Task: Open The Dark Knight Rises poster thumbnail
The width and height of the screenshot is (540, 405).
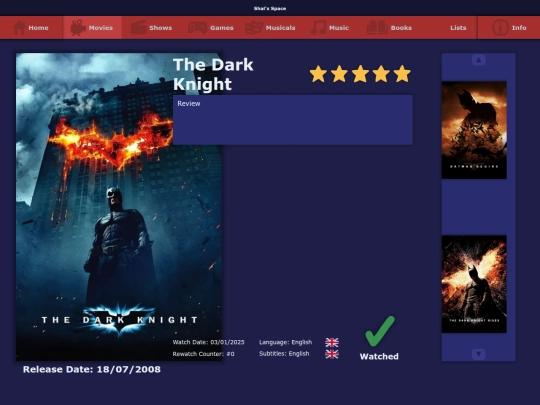Action: [x=474, y=284]
